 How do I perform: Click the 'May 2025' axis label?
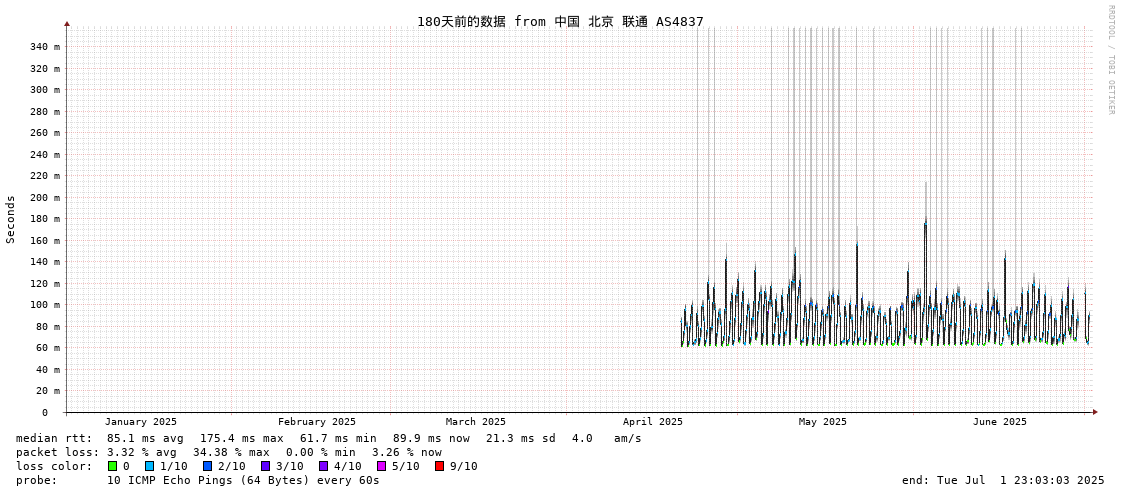point(822,422)
